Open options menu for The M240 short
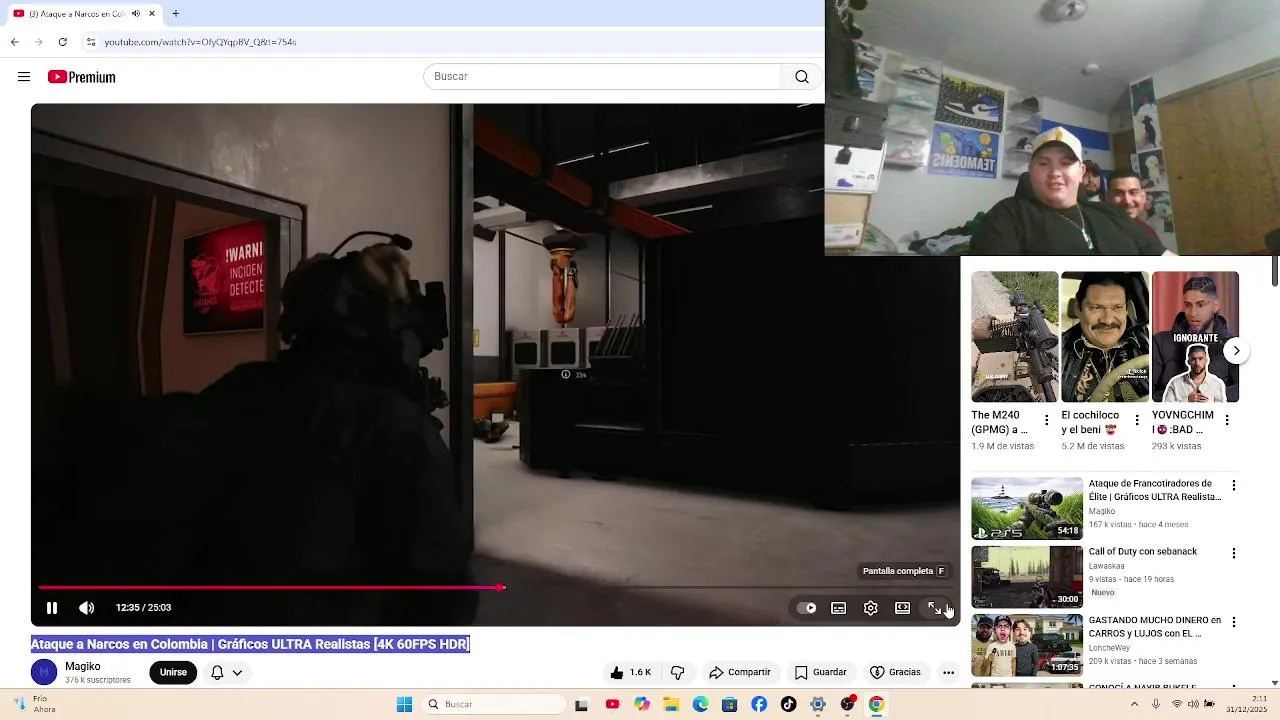The width and height of the screenshot is (1280, 720). click(x=1047, y=420)
